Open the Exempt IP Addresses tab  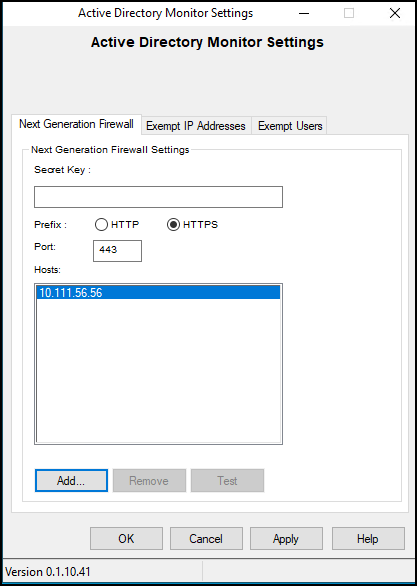pyautogui.click(x=196, y=126)
